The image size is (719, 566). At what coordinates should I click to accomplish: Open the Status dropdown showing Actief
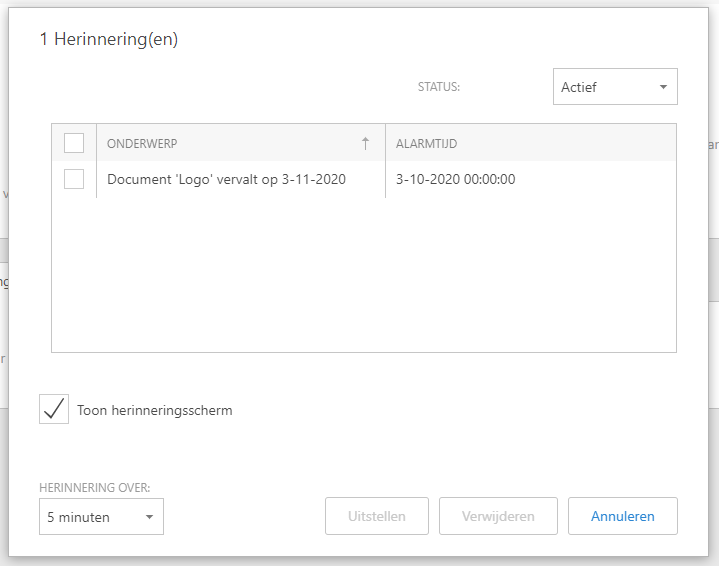point(614,87)
